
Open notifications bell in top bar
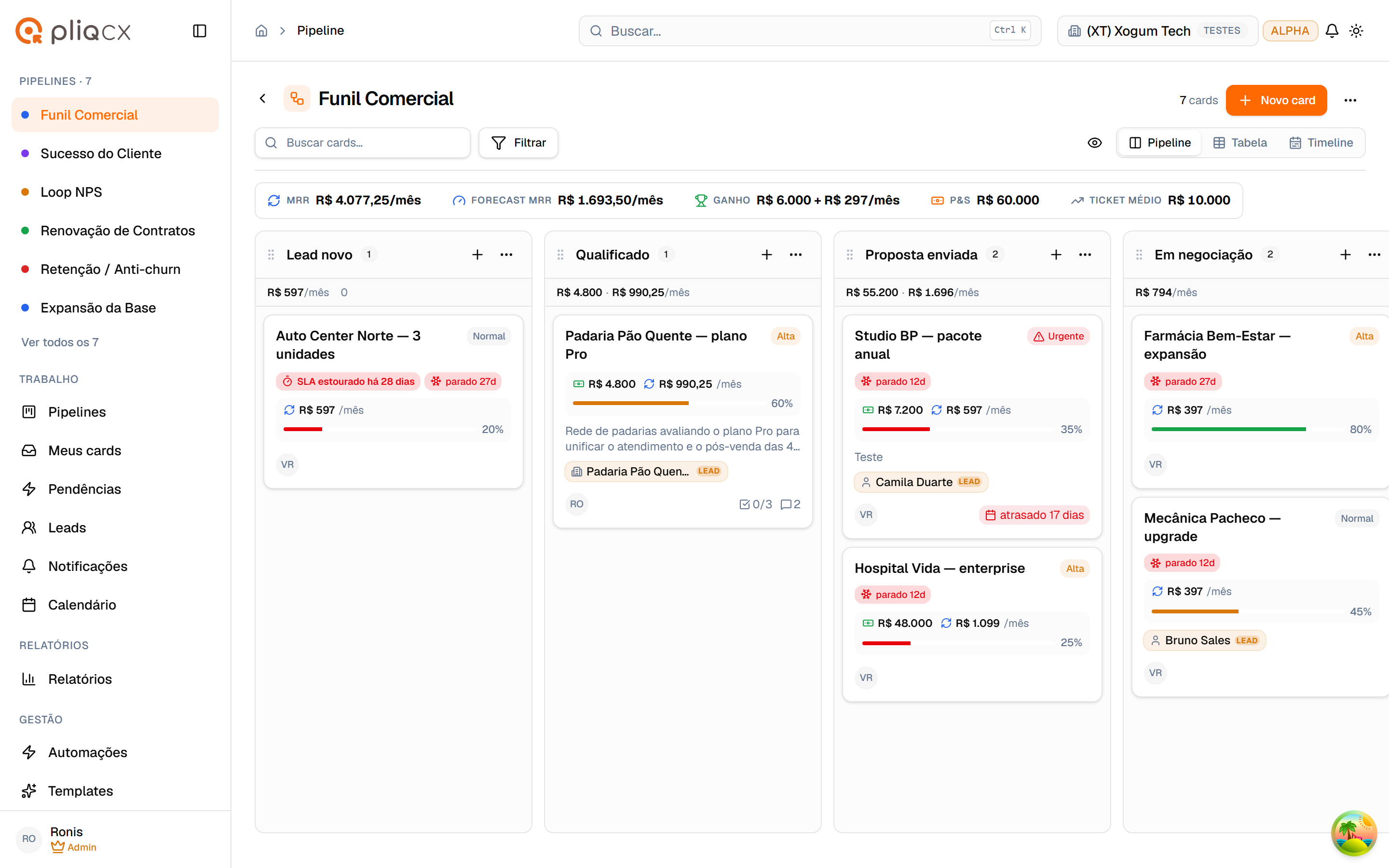pos(1332,30)
